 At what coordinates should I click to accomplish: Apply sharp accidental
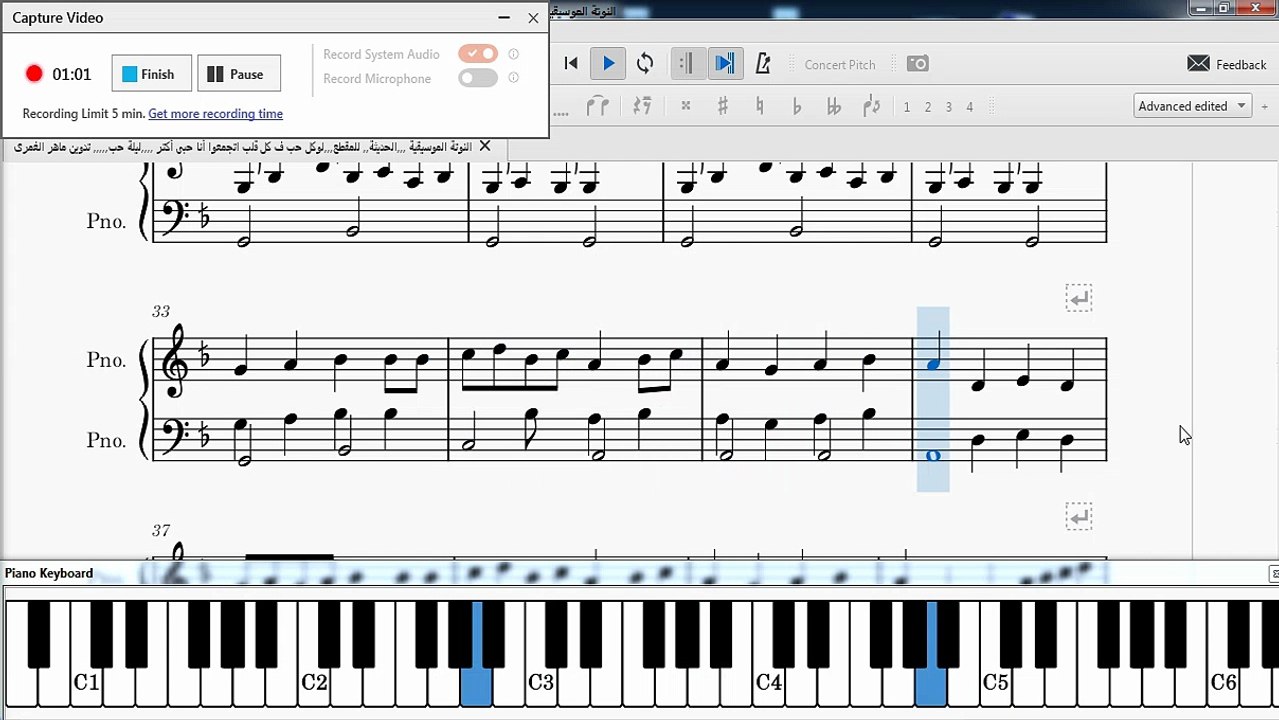[722, 106]
